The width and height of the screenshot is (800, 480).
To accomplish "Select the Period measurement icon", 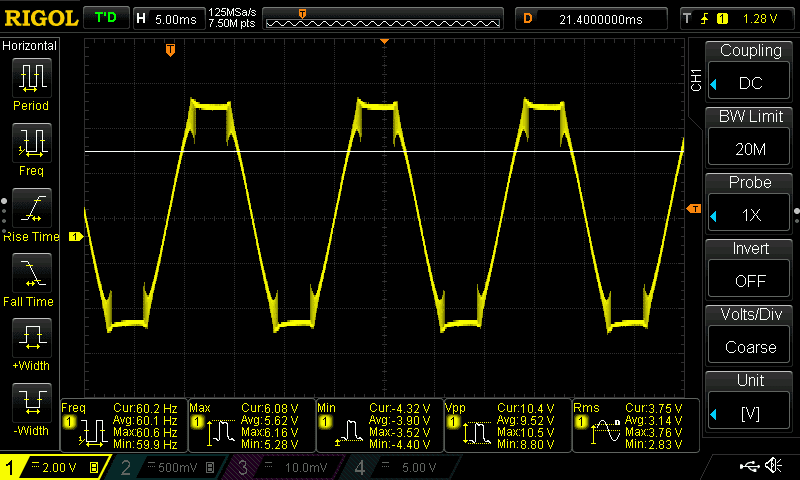I will pos(32,77).
